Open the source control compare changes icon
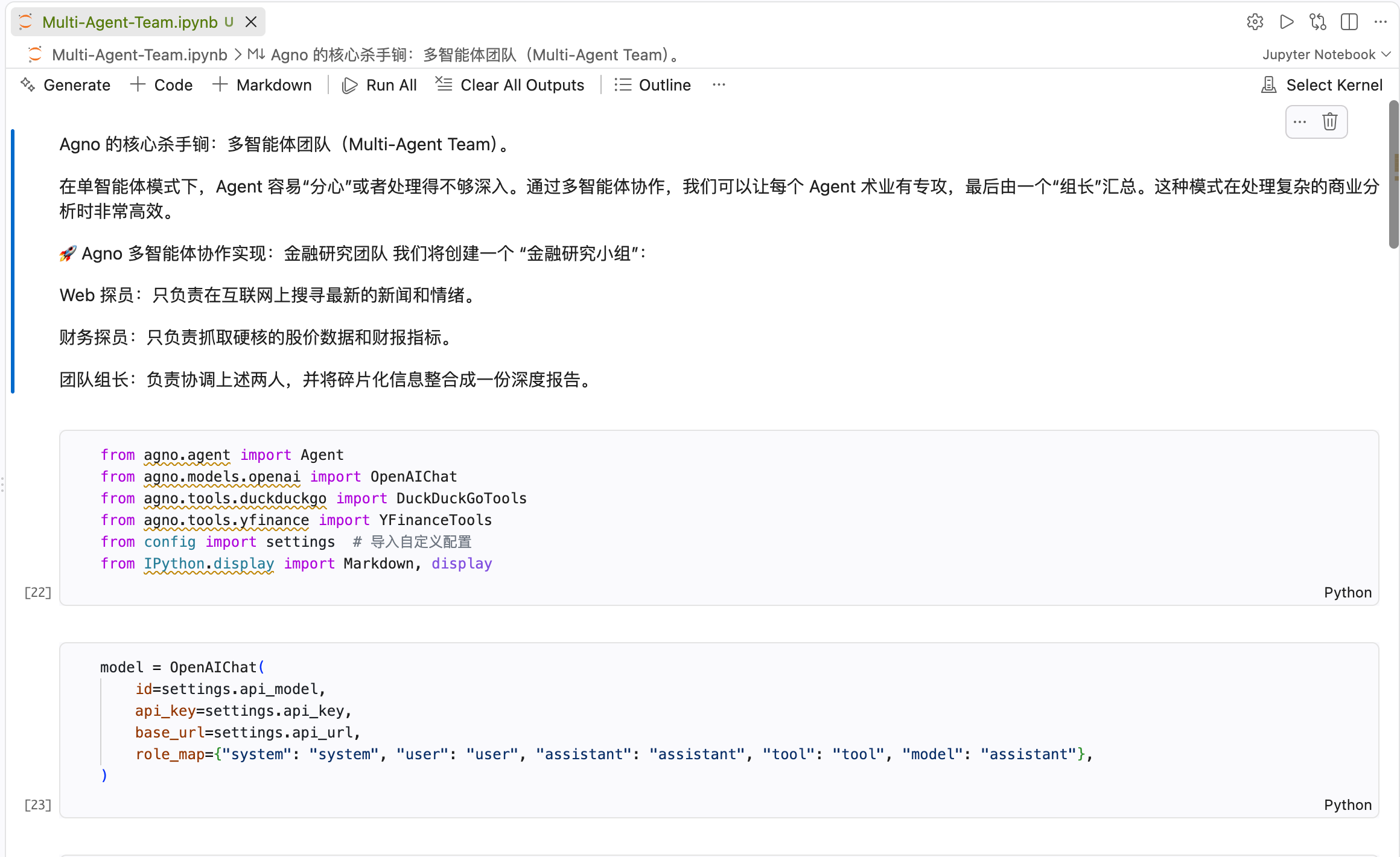Screen dimensions: 1400x857 click(x=1318, y=22)
